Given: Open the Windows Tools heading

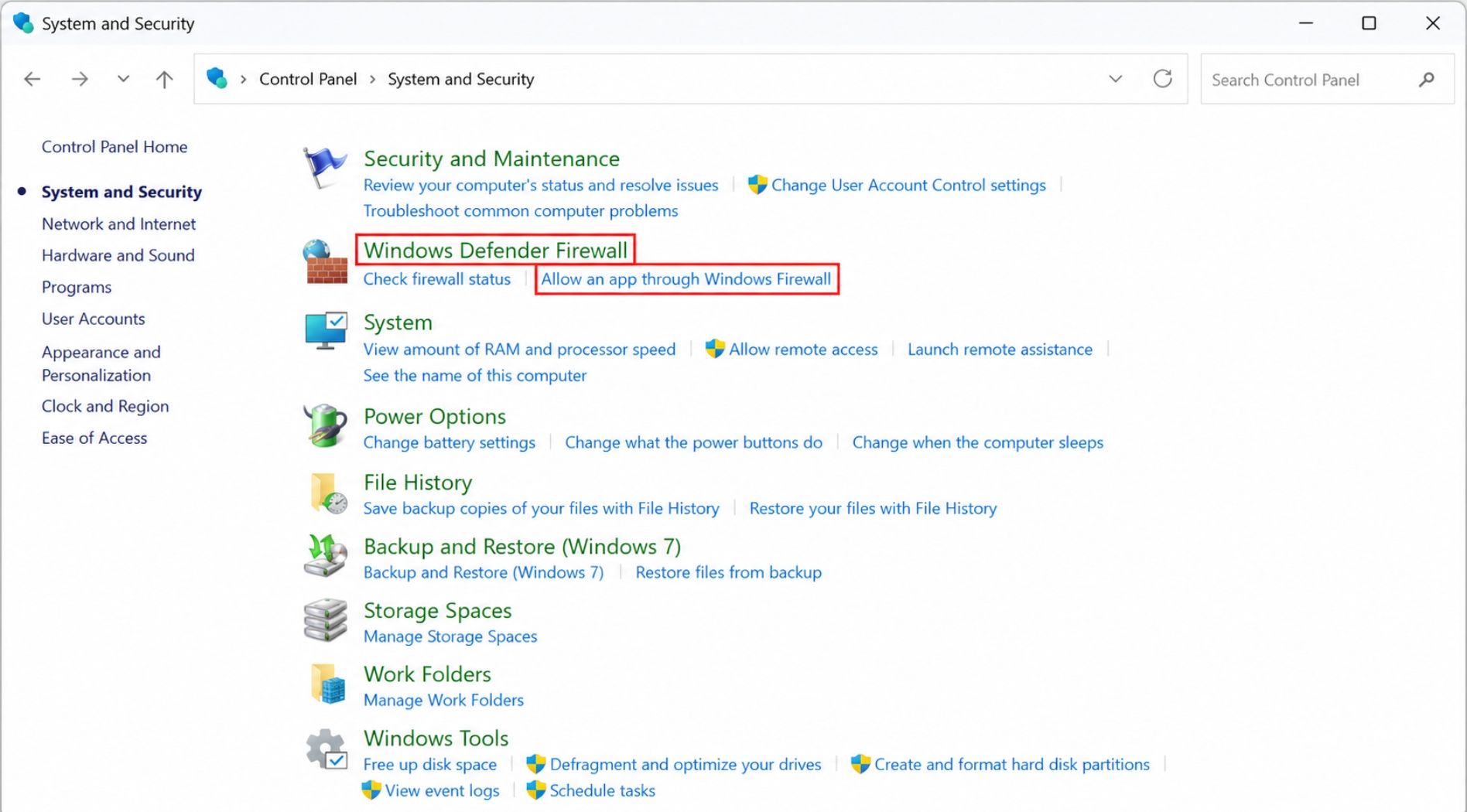Looking at the screenshot, I should click(x=436, y=739).
